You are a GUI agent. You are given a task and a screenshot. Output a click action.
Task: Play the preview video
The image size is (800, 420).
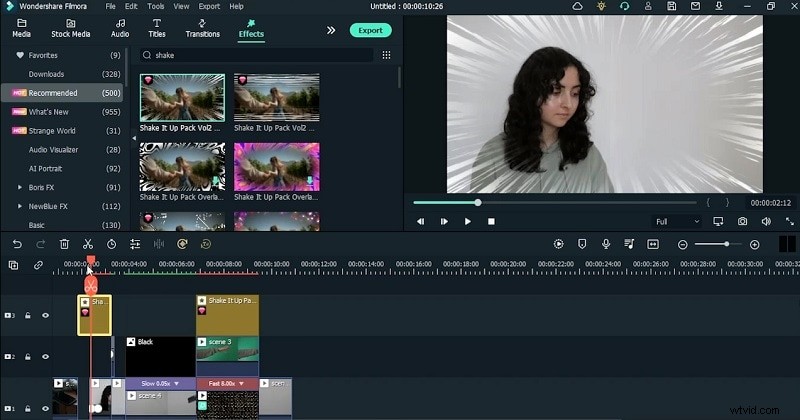467,221
